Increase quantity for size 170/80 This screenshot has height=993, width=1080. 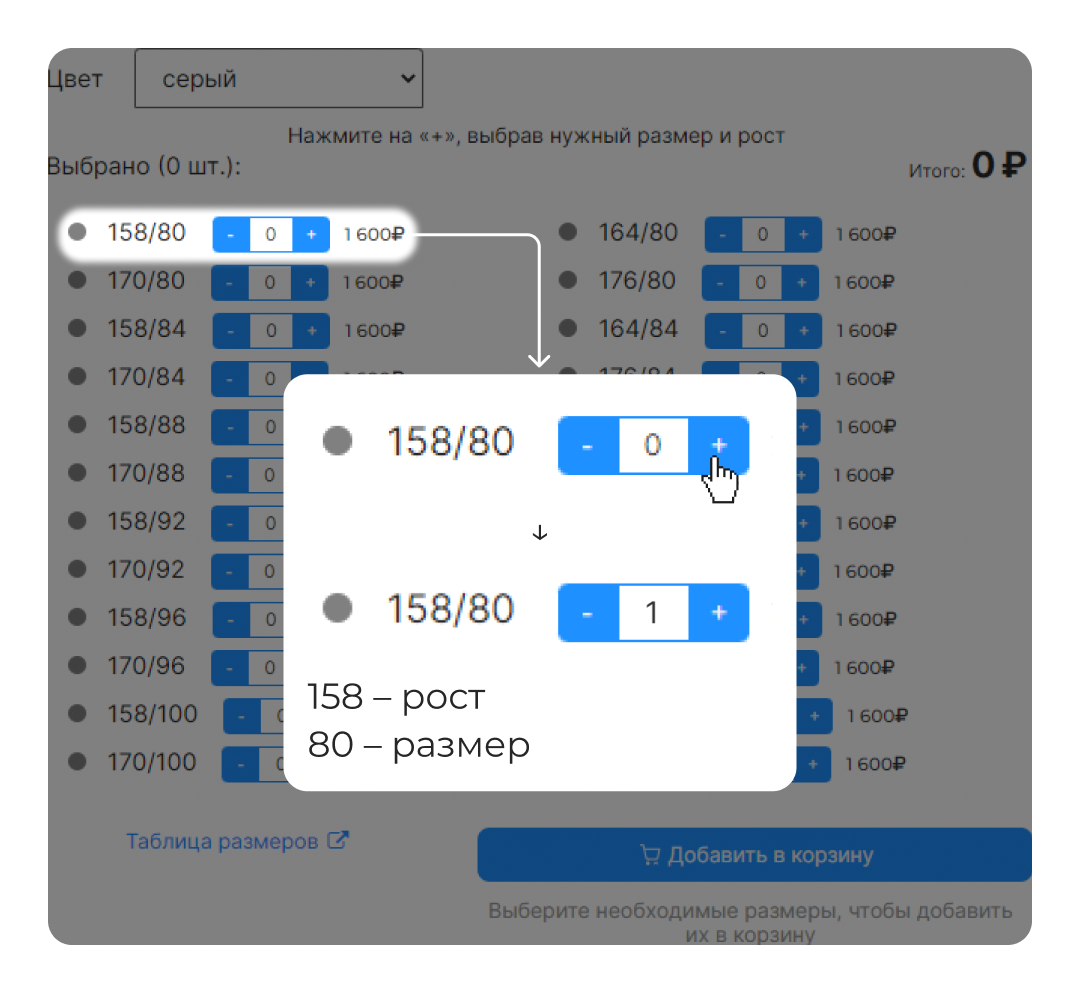coord(310,283)
